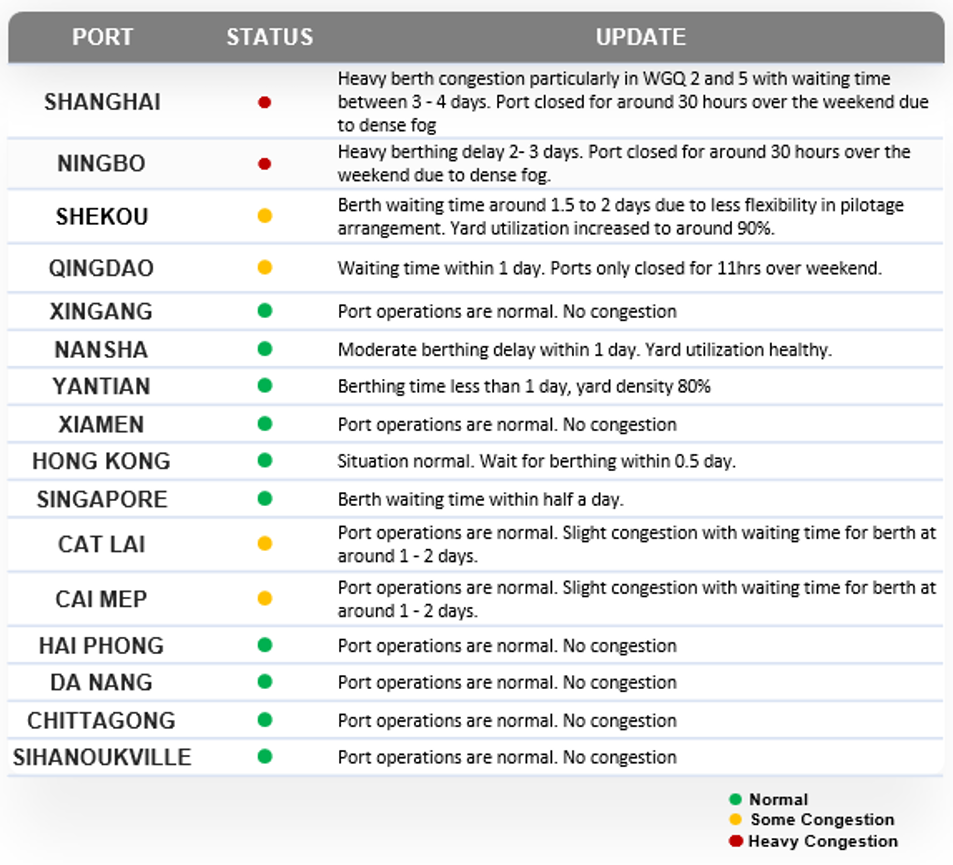Image resolution: width=953 pixels, height=865 pixels.
Task: Select the CHITTAGONG port name
Action: click(x=101, y=721)
